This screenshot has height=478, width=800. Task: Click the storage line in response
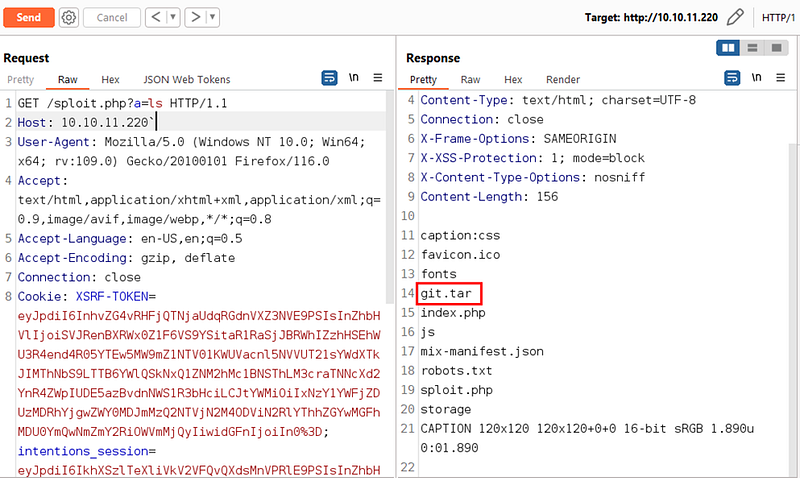click(446, 410)
